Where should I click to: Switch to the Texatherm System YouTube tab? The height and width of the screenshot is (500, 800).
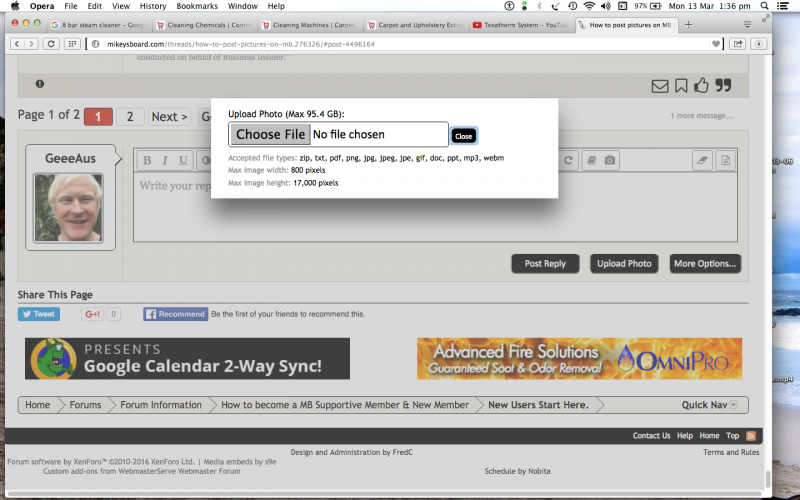pyautogui.click(x=521, y=24)
